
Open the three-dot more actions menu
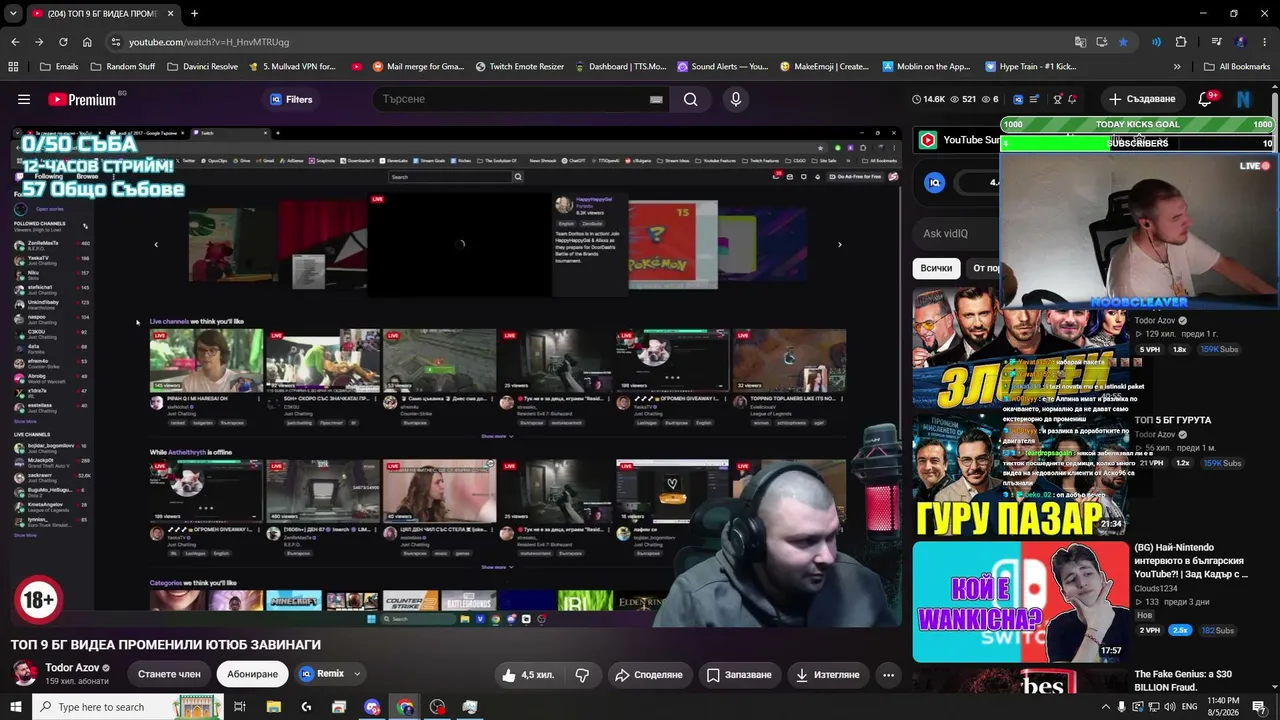coord(888,675)
